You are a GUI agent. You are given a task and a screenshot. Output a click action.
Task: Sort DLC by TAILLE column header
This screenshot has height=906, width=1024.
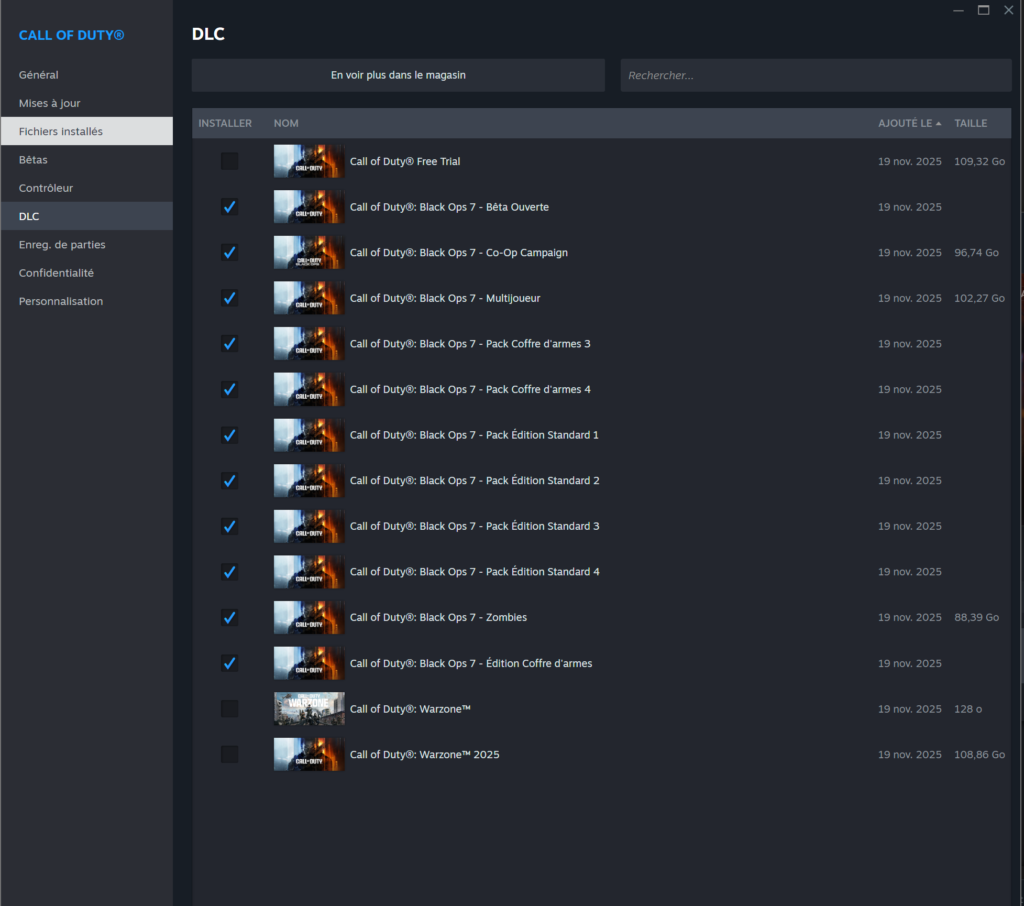[970, 123]
